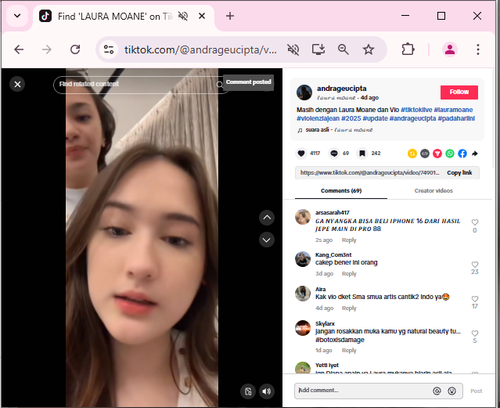The image size is (500, 408).
Task: Repost the video with yellow icon
Action: [412, 153]
